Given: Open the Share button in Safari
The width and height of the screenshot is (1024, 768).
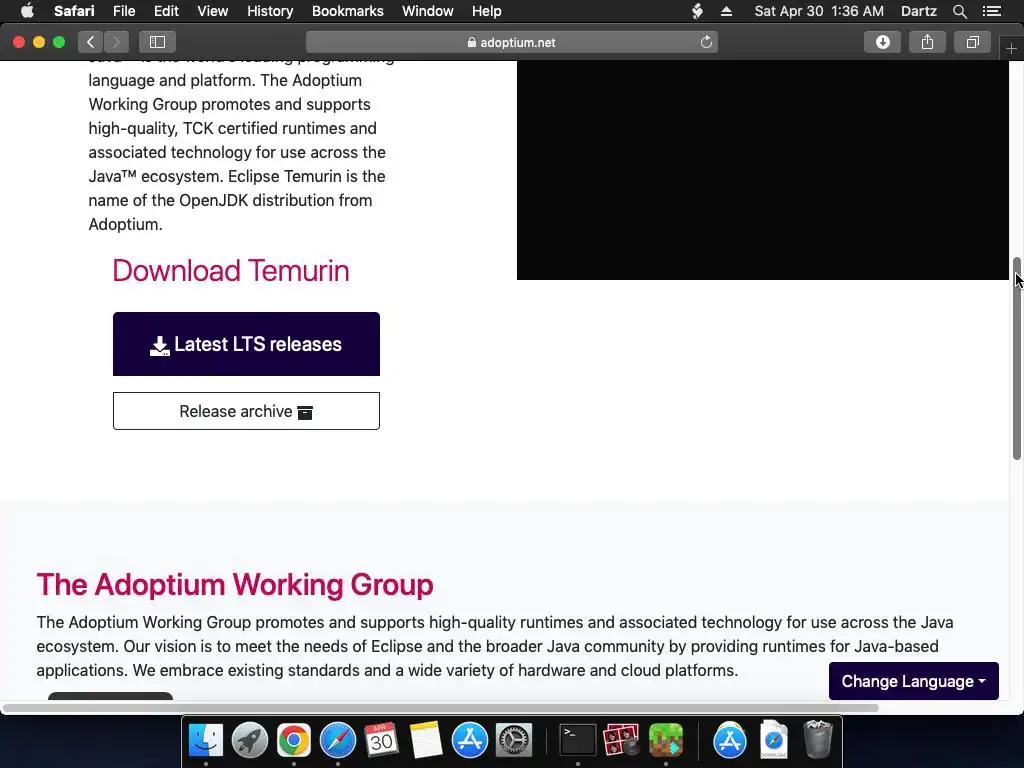Looking at the screenshot, I should click(927, 42).
